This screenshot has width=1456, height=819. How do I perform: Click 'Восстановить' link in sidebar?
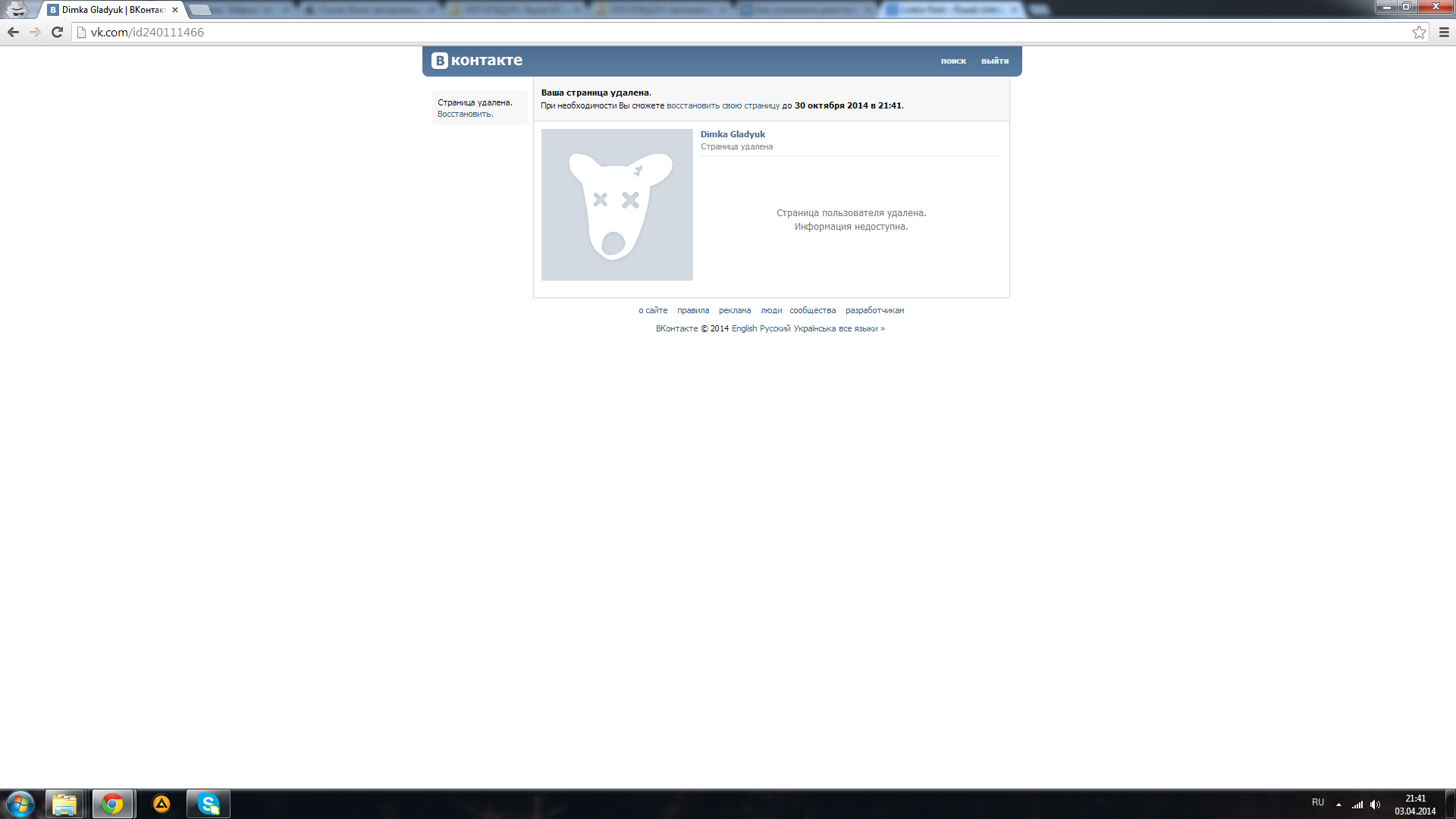[x=464, y=114]
